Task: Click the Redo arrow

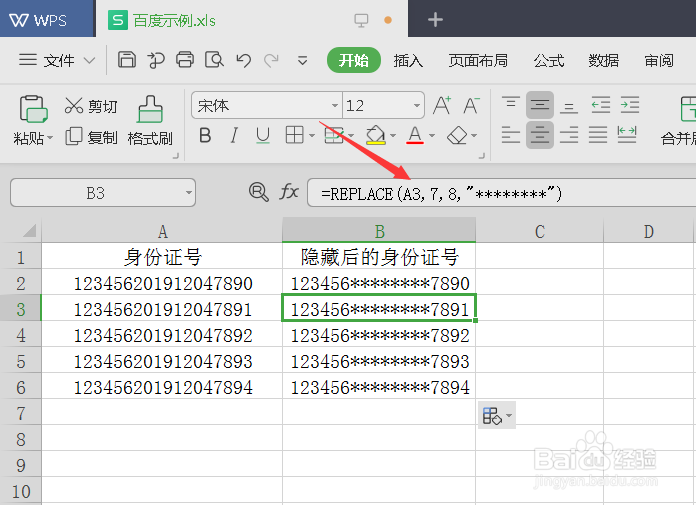Action: click(x=271, y=60)
